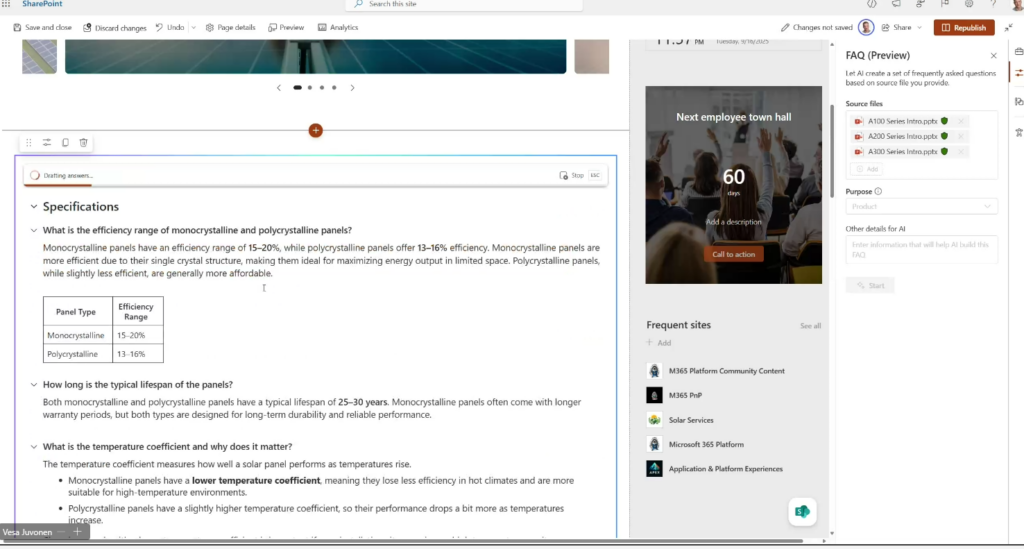Go to next carousel slide
The width and height of the screenshot is (1024, 549).
coord(353,87)
